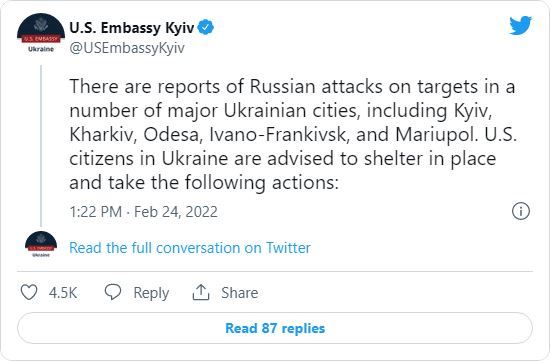Click the 4.5K likes count
551x363 pixels.
pyautogui.click(x=63, y=293)
